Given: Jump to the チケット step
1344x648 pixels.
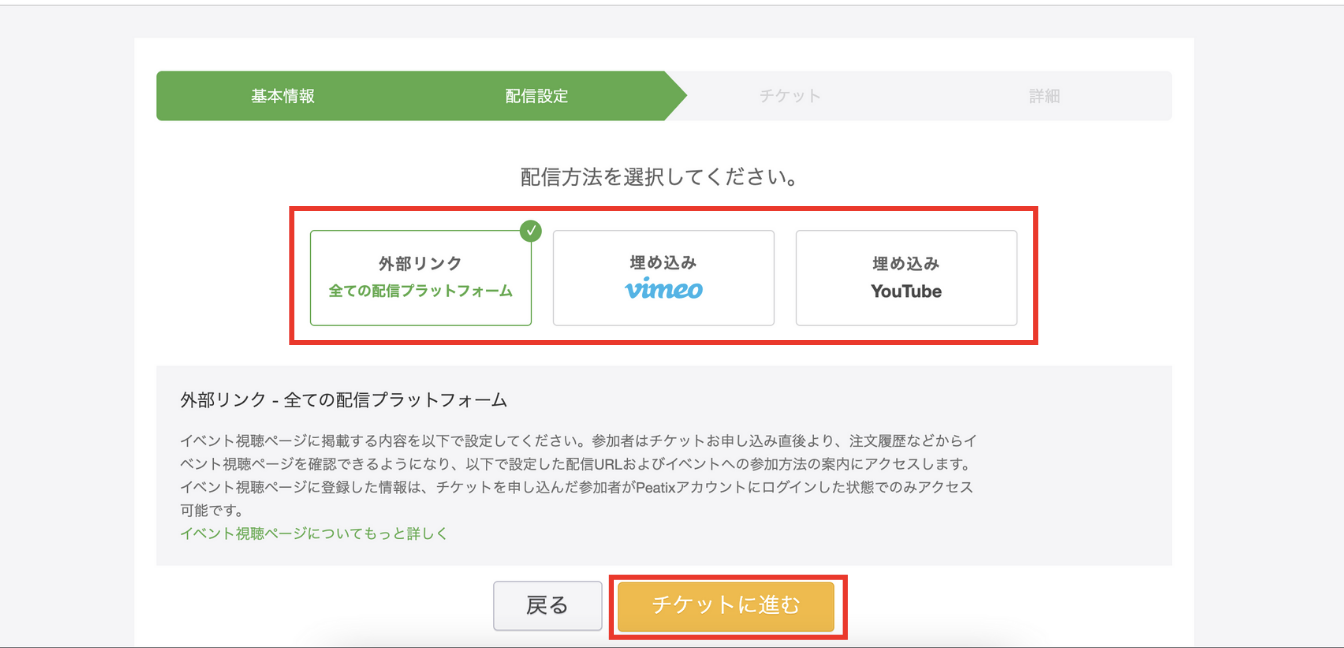Looking at the screenshot, I should [x=790, y=96].
